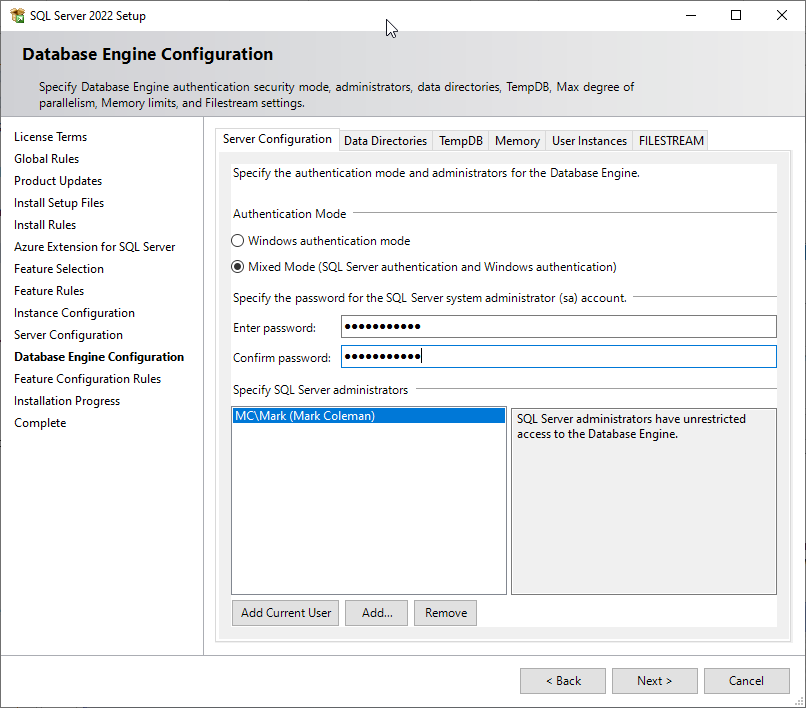Go back with the Back button
Screen dimensions: 806x708
(563, 681)
